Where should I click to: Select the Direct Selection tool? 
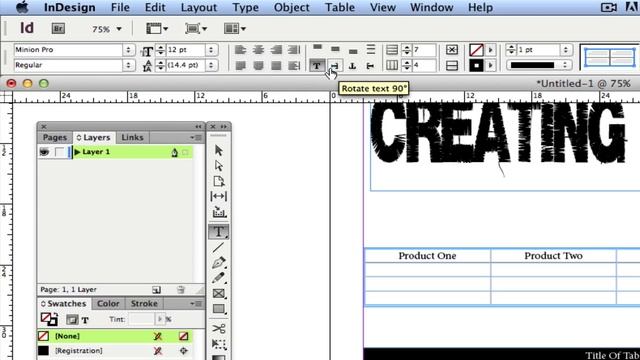coord(218,166)
